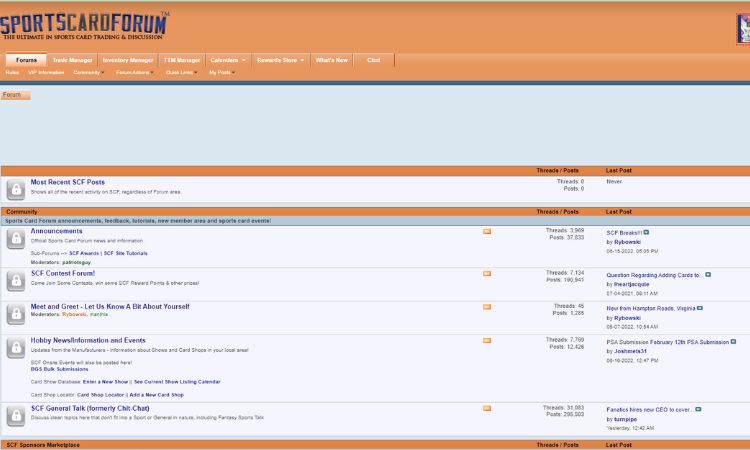Viewport: 750px width, 450px height.
Task: Go to last post icon for Fanatics thread
Action: pyautogui.click(x=698, y=409)
